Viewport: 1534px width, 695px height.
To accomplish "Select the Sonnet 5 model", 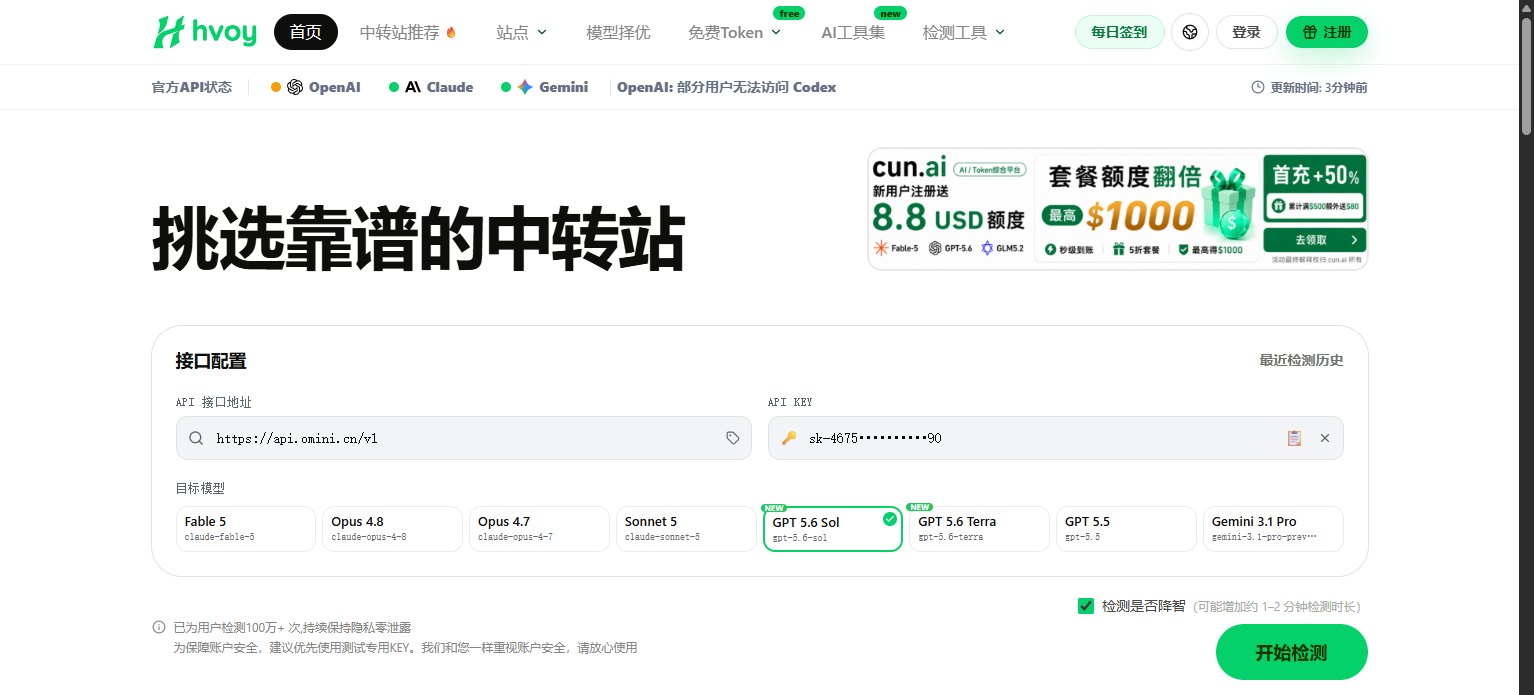I will coord(686,529).
